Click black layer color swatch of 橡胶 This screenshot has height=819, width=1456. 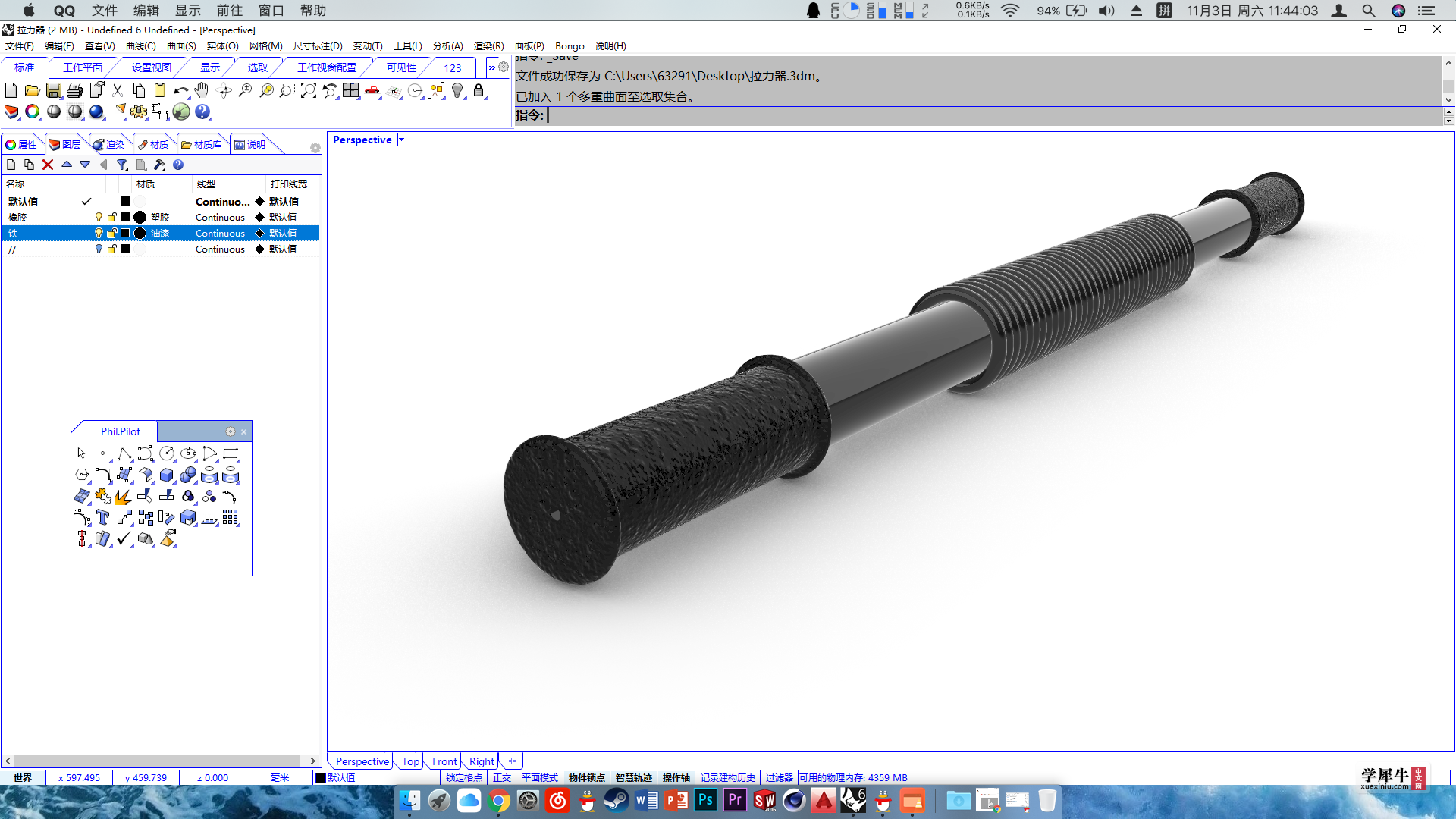coord(125,218)
